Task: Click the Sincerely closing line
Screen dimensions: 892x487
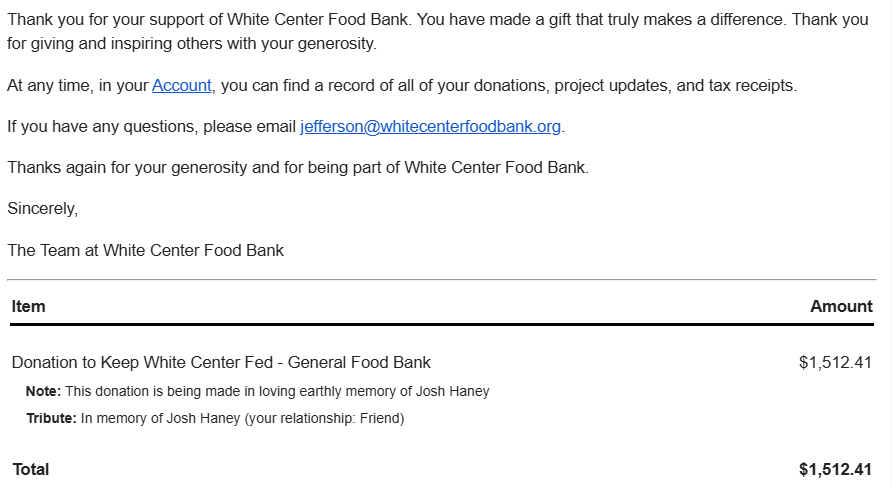Action: click(43, 209)
